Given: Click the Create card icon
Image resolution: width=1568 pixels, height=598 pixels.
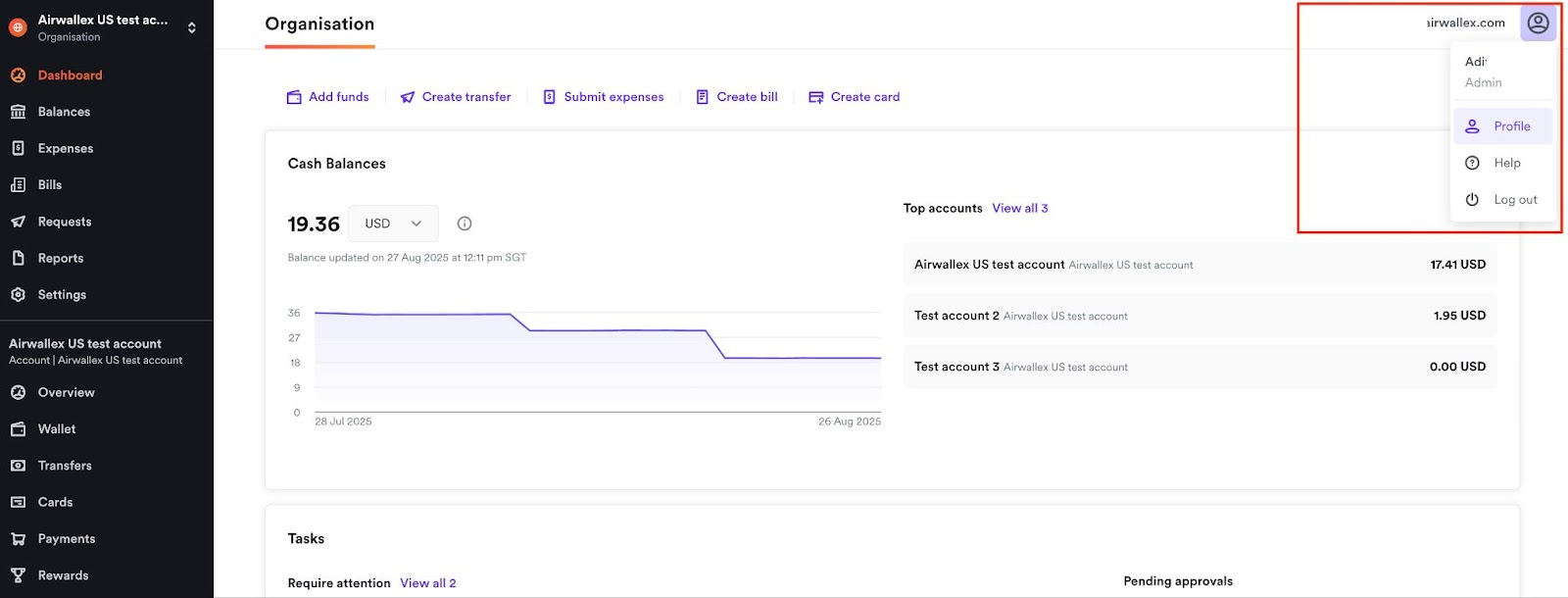Looking at the screenshot, I should 815,97.
